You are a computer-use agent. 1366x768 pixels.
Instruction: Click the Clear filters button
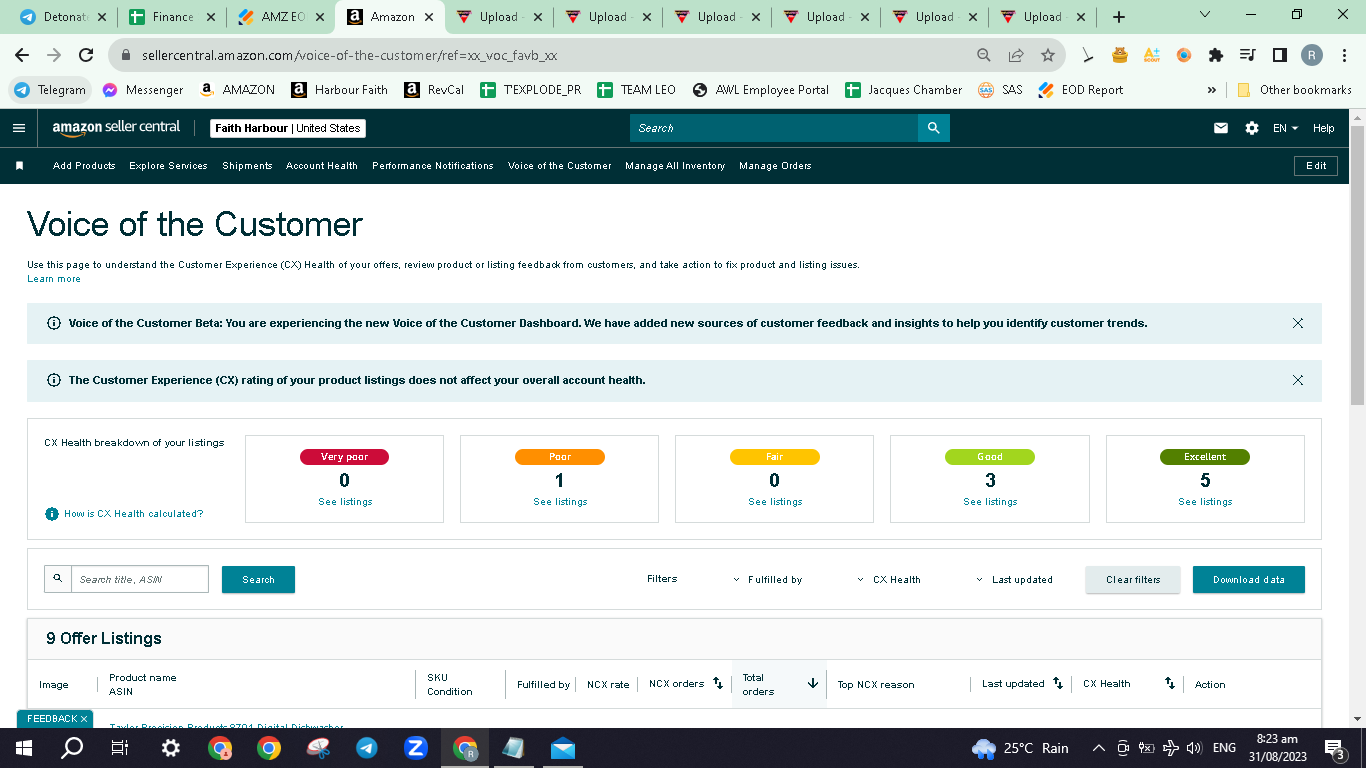1133,580
